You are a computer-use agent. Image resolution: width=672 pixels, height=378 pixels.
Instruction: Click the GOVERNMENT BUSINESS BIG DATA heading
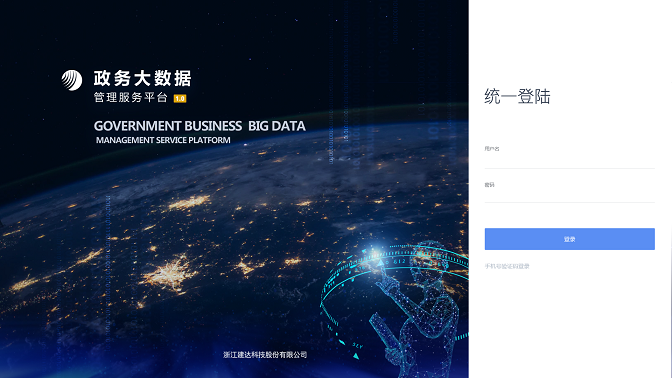tap(199, 126)
